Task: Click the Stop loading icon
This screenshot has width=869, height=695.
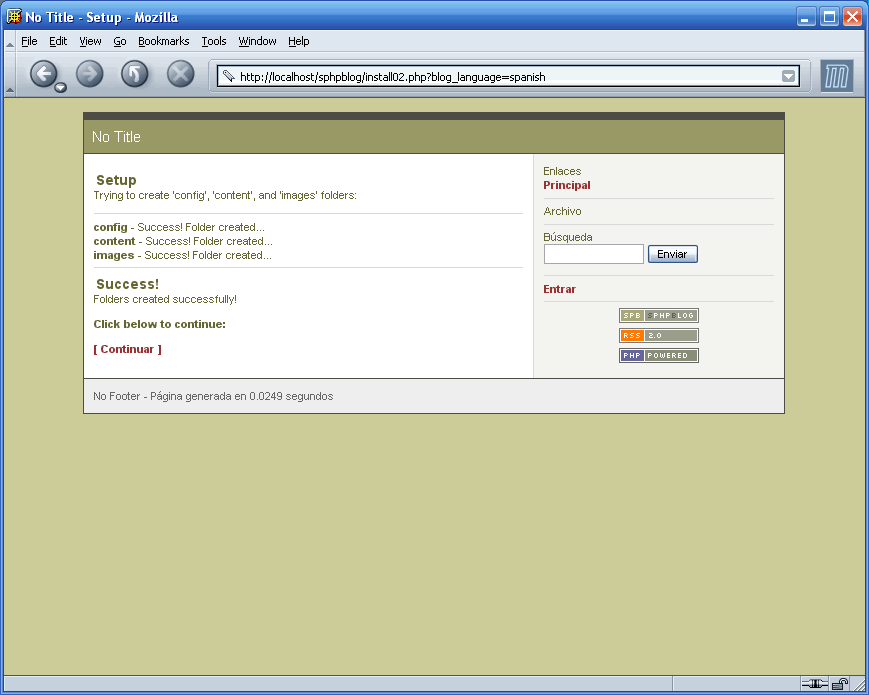Action: tap(178, 74)
